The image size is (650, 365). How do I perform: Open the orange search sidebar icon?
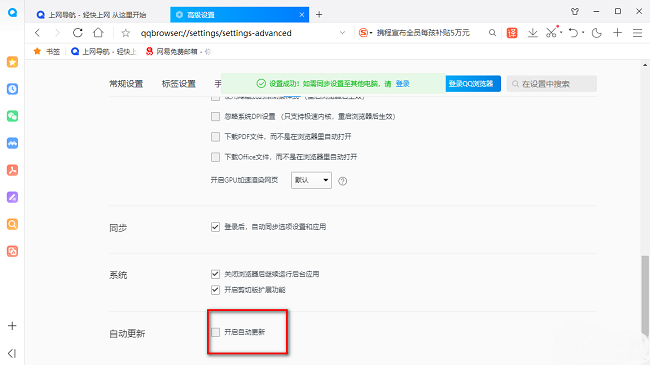click(12, 224)
